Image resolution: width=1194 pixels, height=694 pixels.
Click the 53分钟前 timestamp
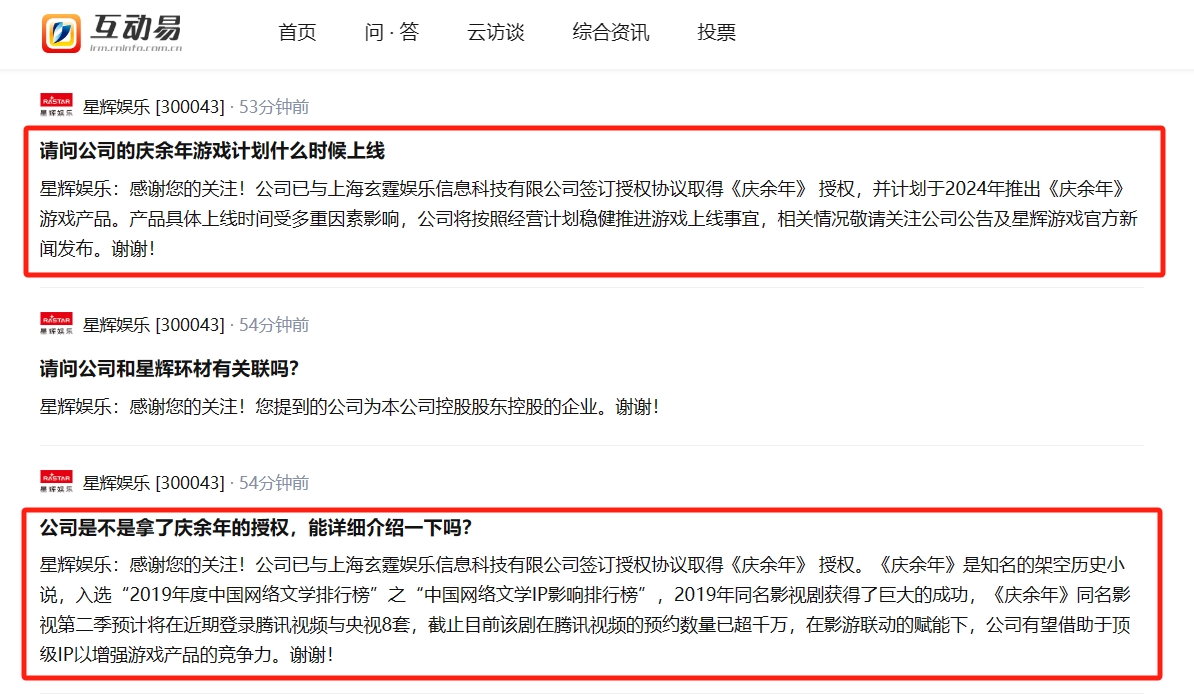point(274,107)
